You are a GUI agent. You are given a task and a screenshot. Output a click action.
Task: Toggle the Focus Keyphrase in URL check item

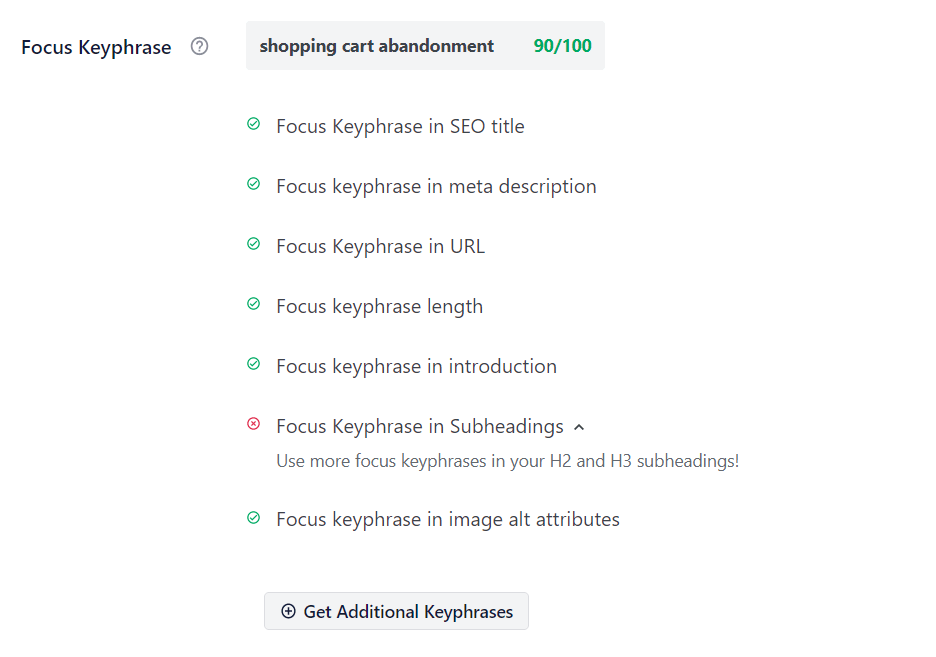point(380,246)
